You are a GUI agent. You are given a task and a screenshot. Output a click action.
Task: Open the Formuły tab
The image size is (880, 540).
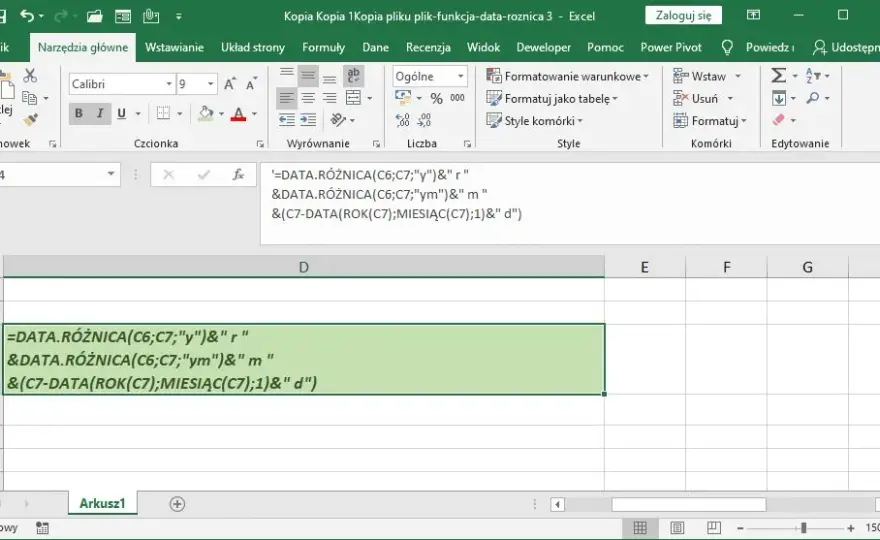[323, 48]
